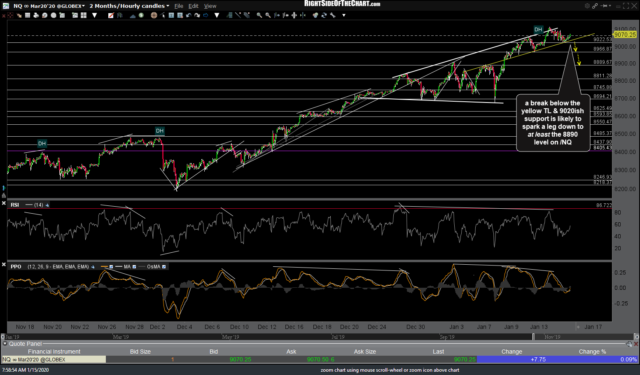
Task: Click the Ask Size column header
Action: [x=365, y=352]
